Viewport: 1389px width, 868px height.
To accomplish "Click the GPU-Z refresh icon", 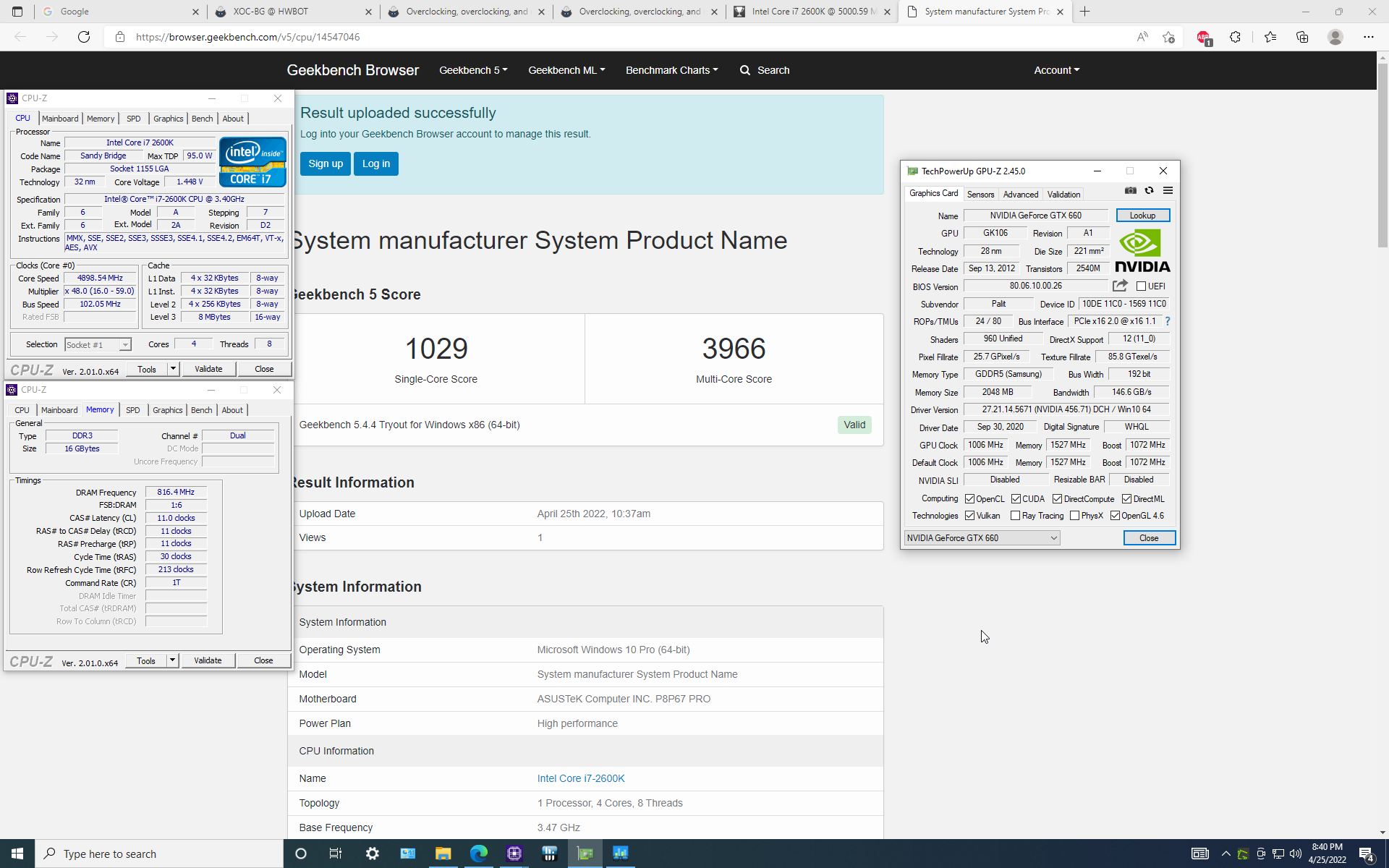I will pyautogui.click(x=1149, y=191).
